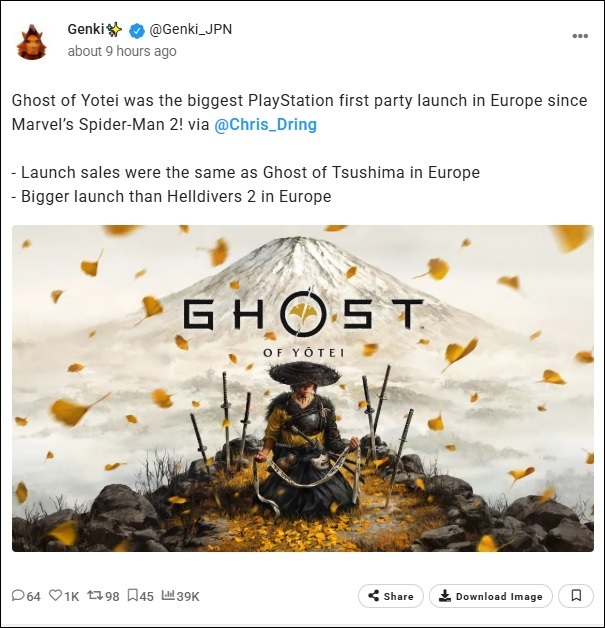
Task: Toggle the bookmark icon showing 45
Action: (x=133, y=596)
